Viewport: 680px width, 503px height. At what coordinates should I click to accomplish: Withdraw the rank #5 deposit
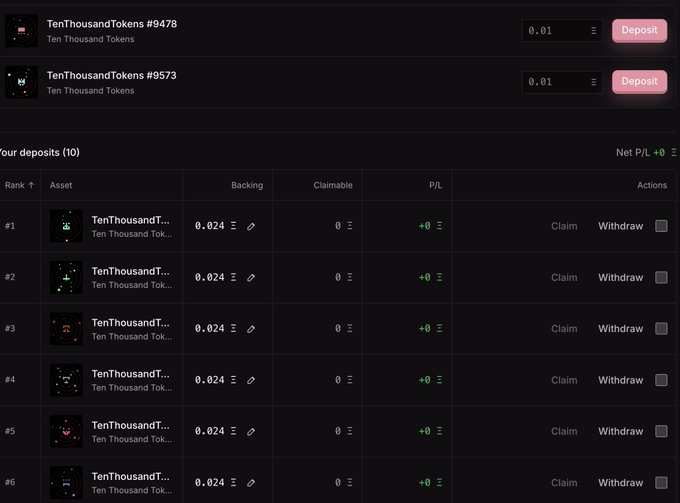click(621, 431)
